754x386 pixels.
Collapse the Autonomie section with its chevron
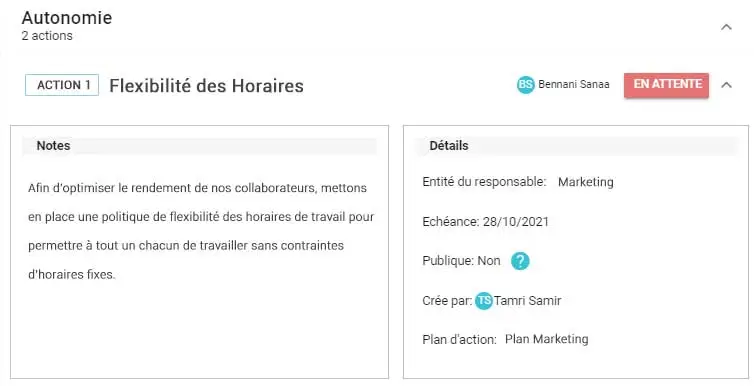[726, 27]
